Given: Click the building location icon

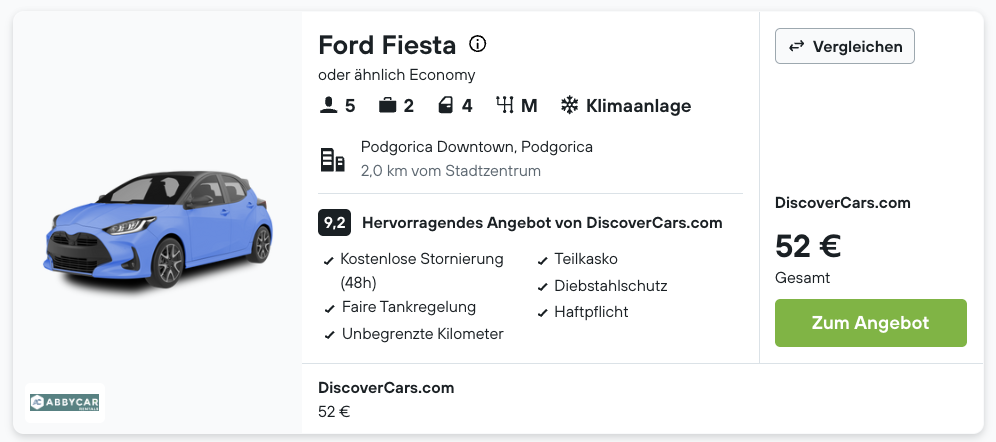Looking at the screenshot, I should 332,160.
